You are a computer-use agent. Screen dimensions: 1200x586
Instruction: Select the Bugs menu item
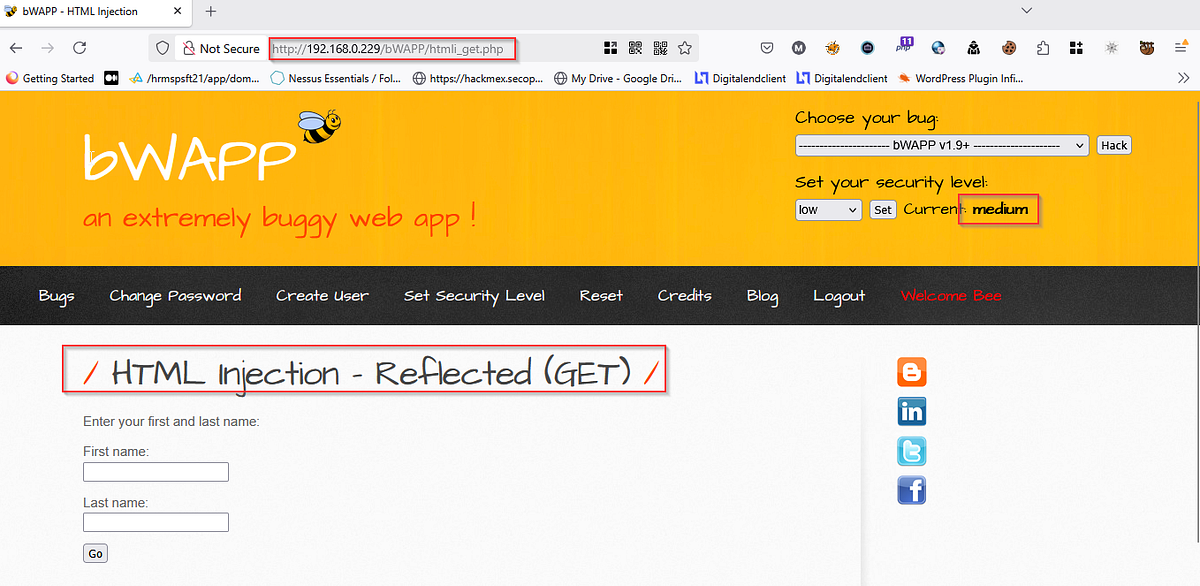pyautogui.click(x=56, y=295)
